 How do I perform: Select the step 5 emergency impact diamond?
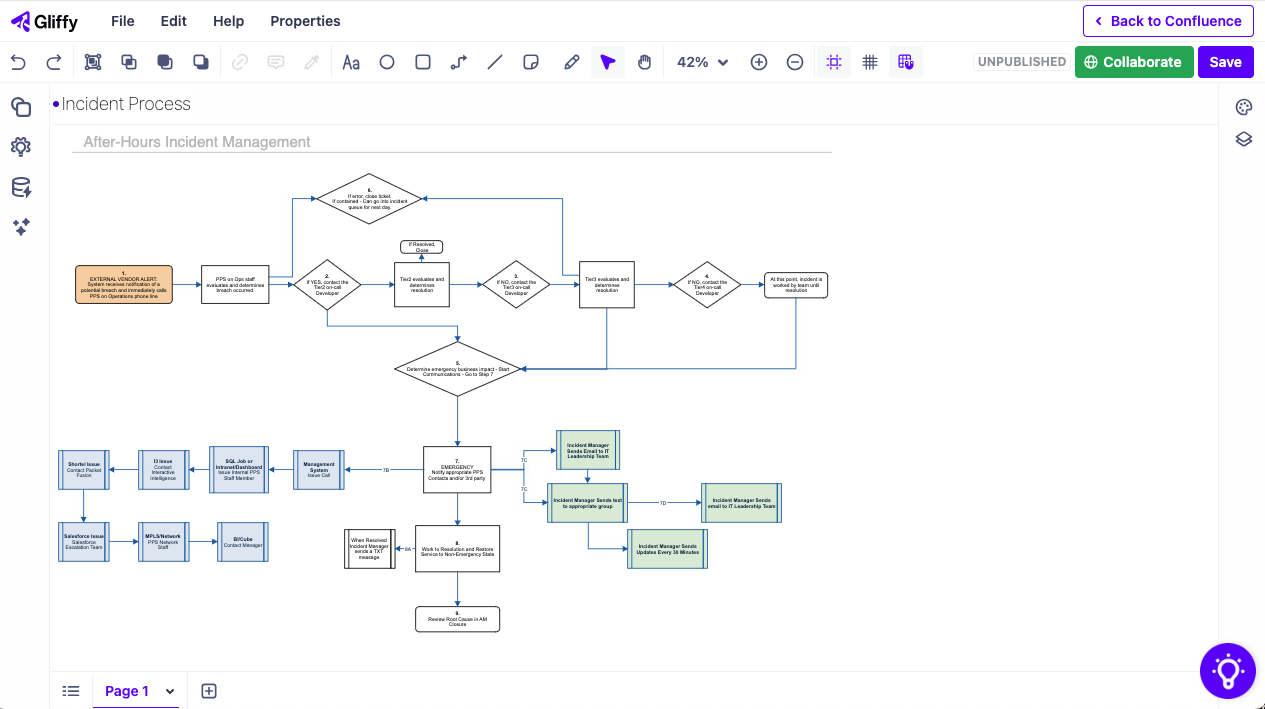[457, 369]
